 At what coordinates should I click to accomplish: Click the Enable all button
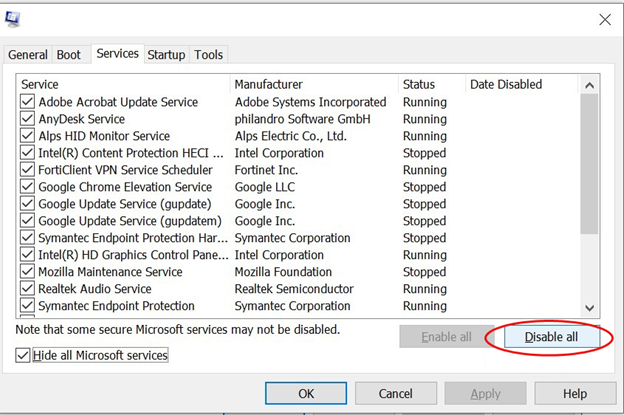point(446,337)
